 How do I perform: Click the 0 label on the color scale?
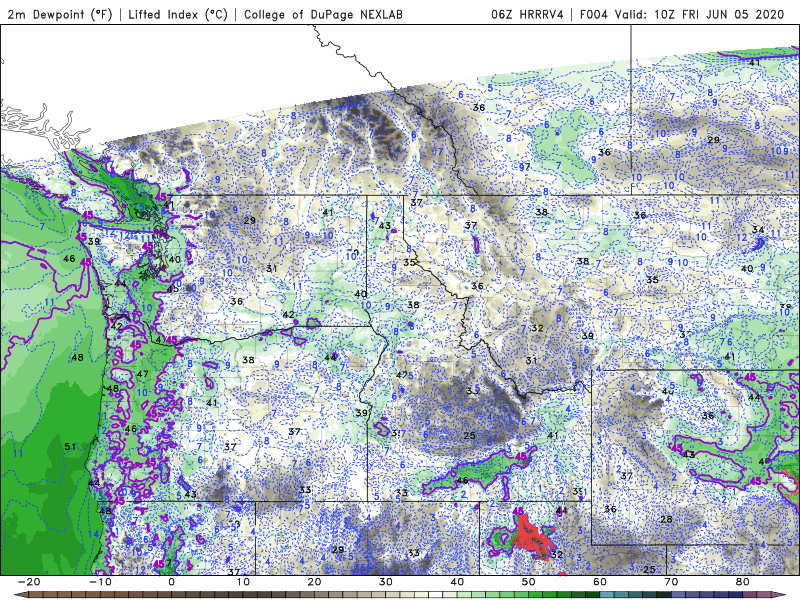tap(171, 582)
